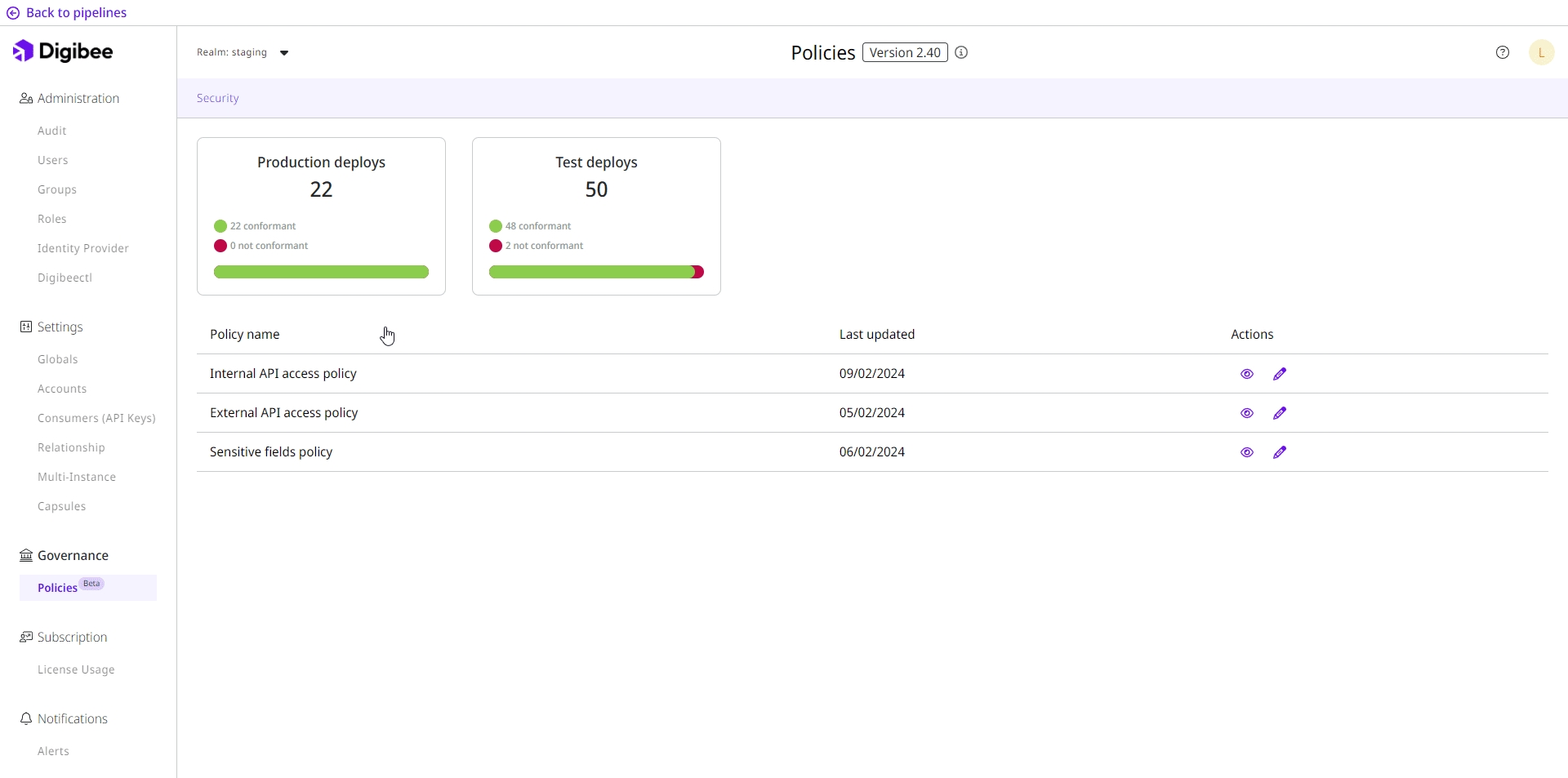This screenshot has height=778, width=1568.
Task: Click the Digibee logo
Action: [x=63, y=51]
